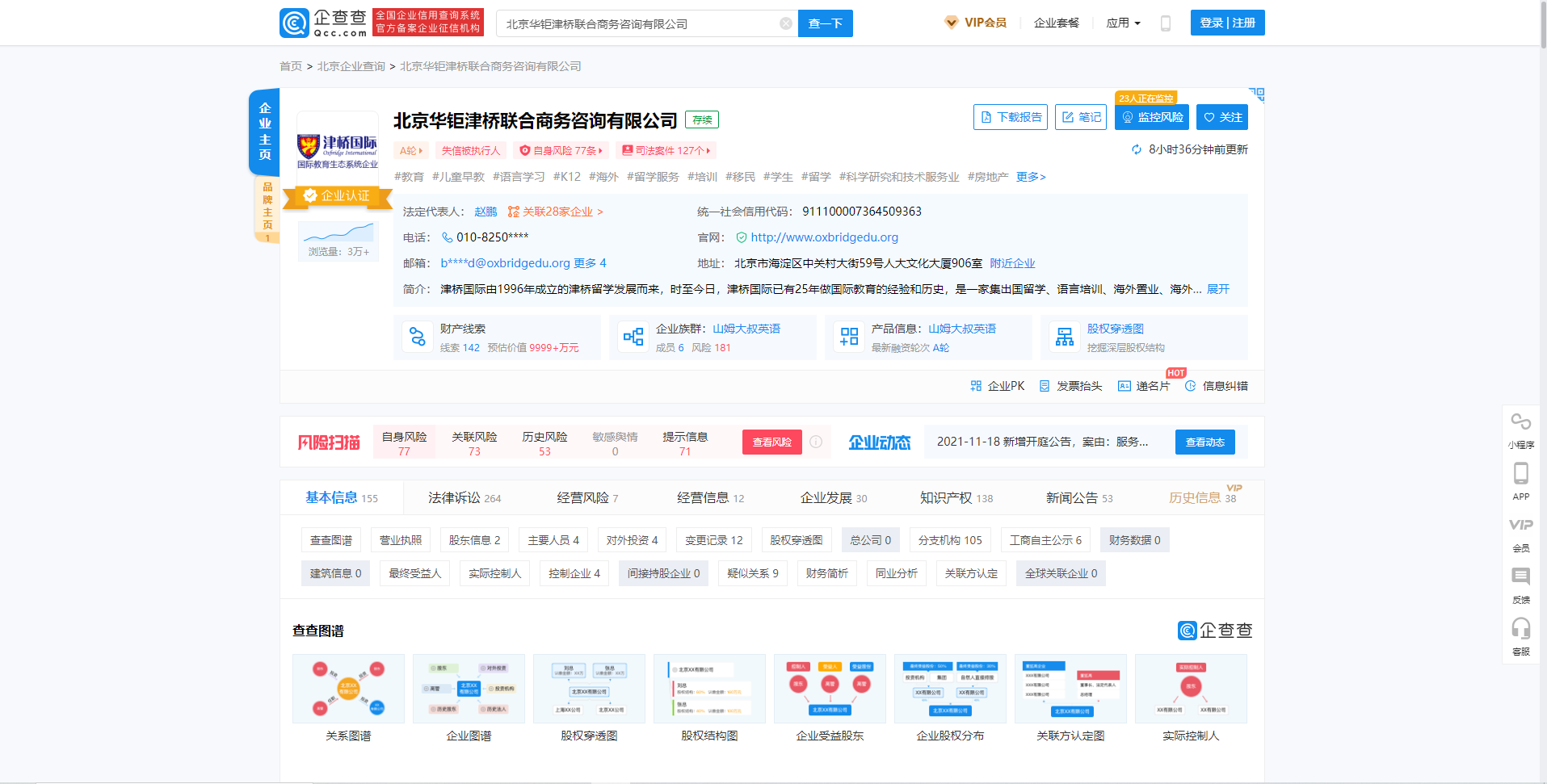Click 下载报告 download report button
The width and height of the screenshot is (1547, 784).
(1011, 117)
